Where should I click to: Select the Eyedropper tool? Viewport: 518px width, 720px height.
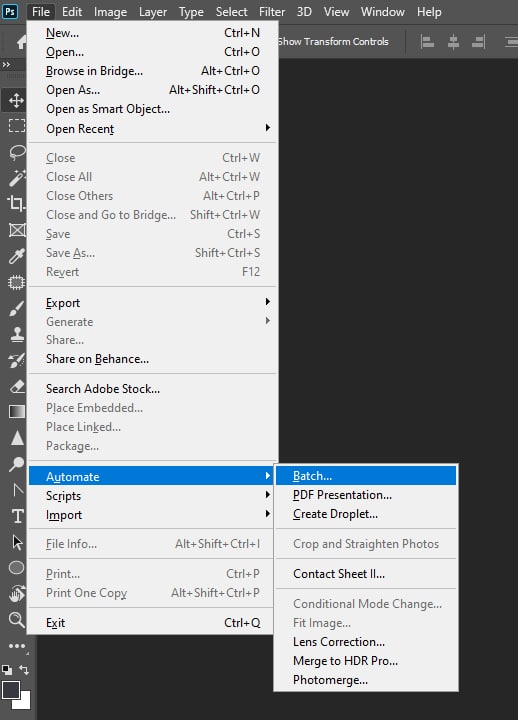17,256
